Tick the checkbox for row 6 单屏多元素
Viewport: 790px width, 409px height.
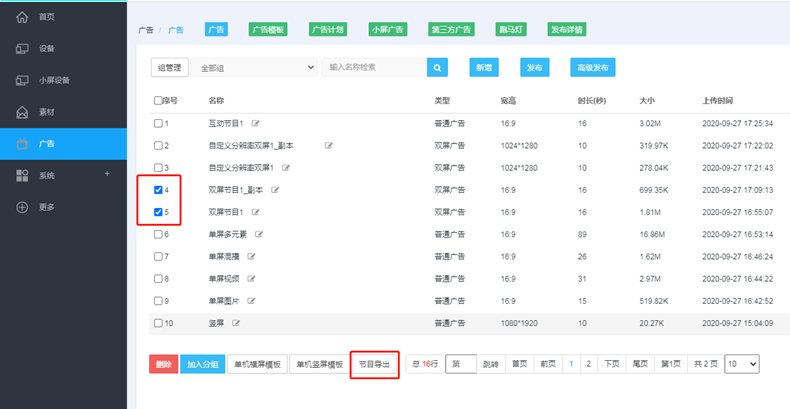click(158, 234)
